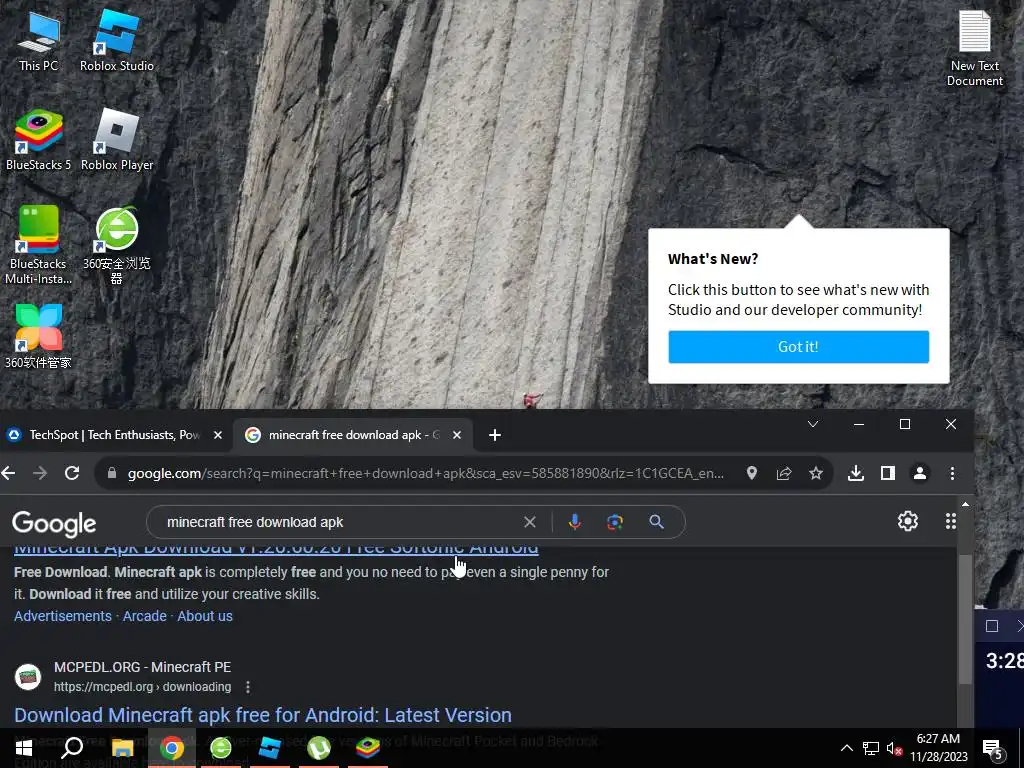
Task: Open Windows taskbar search
Action: (72, 748)
